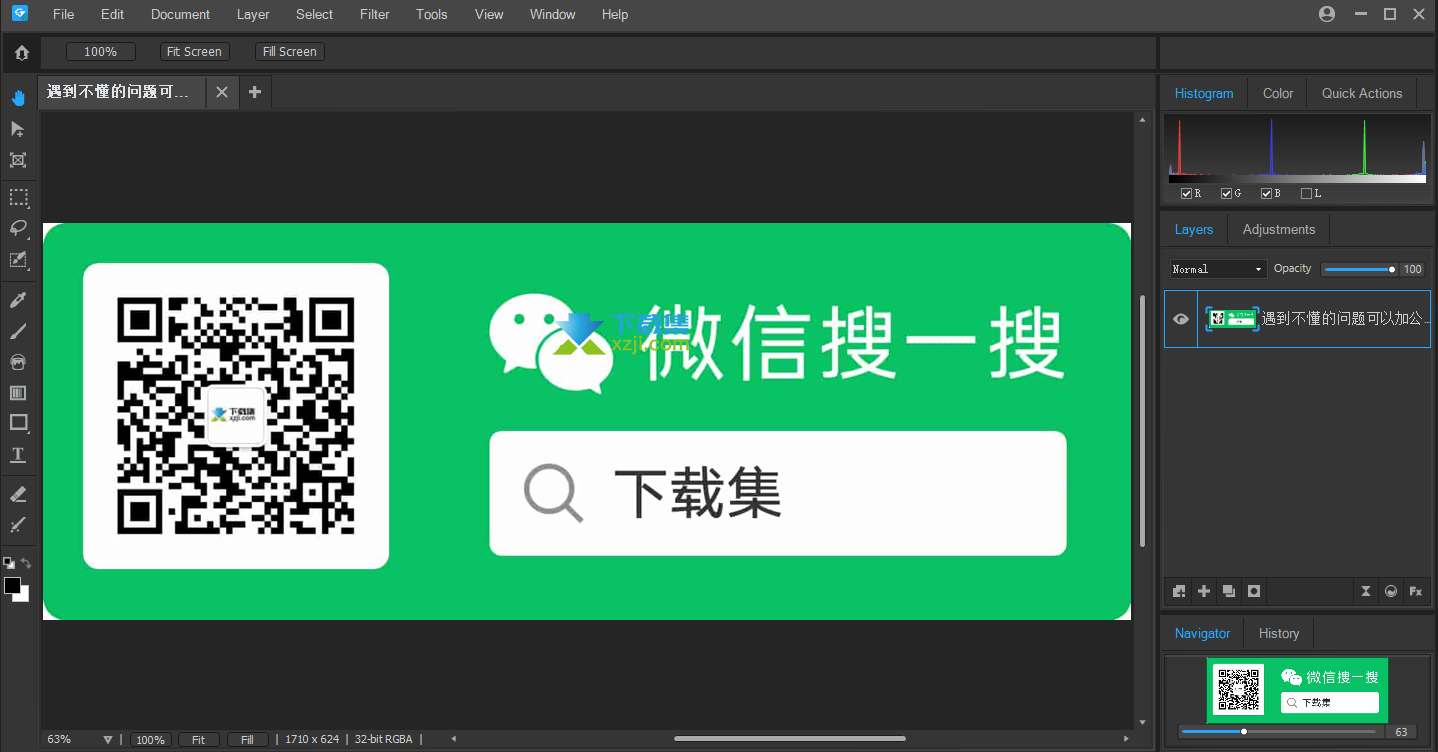Screen dimensions: 1438x752
Task: Switch to the Quick Actions tab
Action: [x=1362, y=93]
